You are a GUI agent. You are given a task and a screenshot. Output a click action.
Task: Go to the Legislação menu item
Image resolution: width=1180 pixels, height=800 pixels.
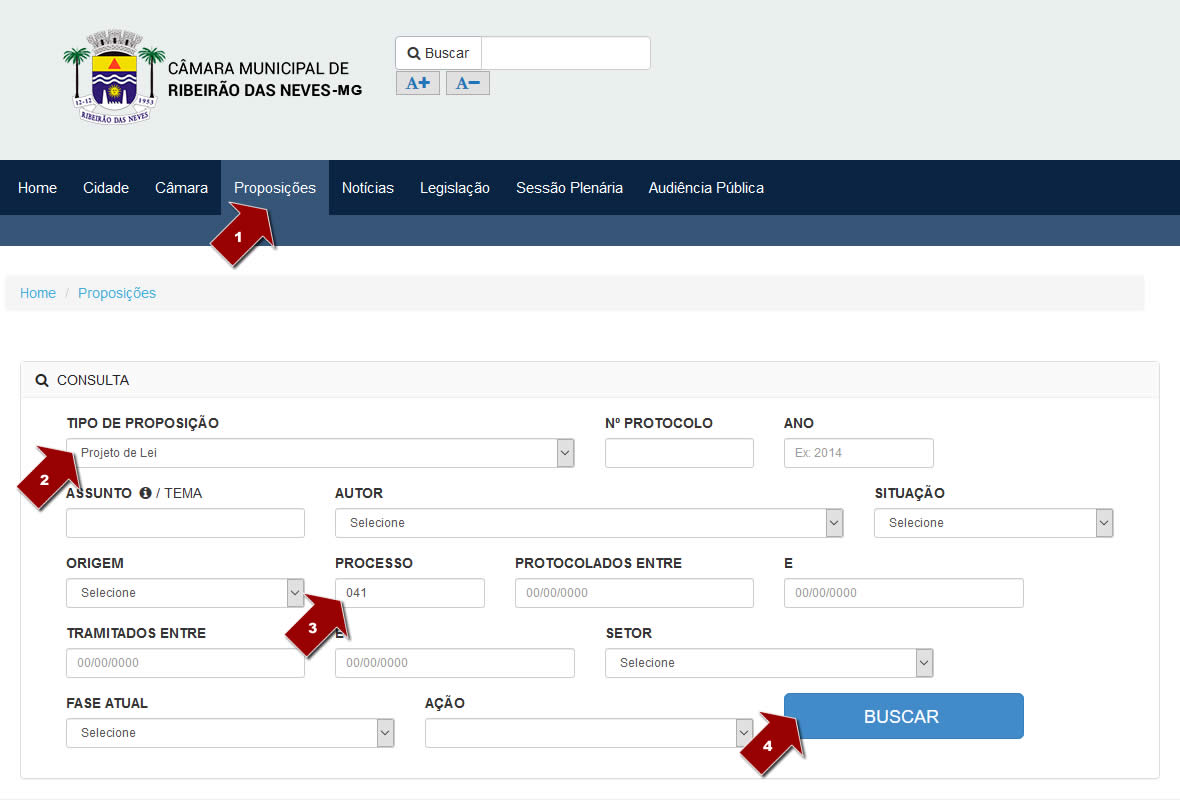click(454, 188)
